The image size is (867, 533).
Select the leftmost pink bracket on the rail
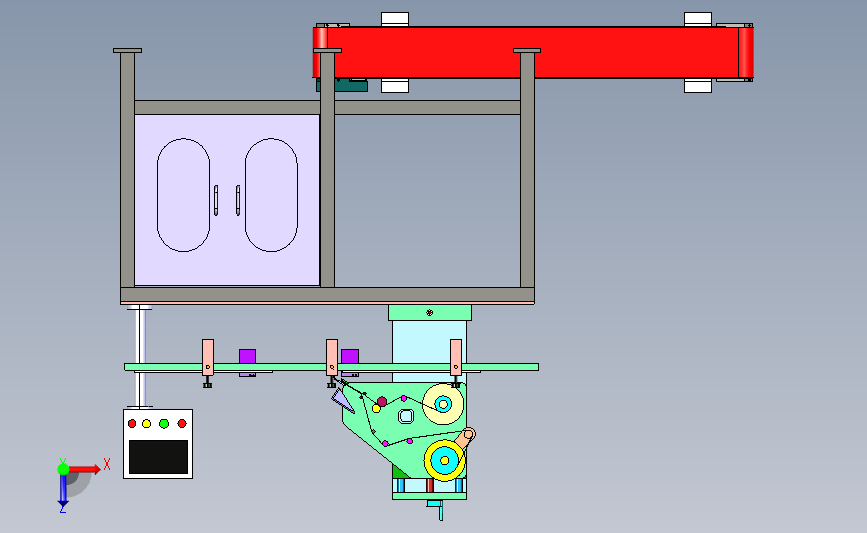click(208, 357)
